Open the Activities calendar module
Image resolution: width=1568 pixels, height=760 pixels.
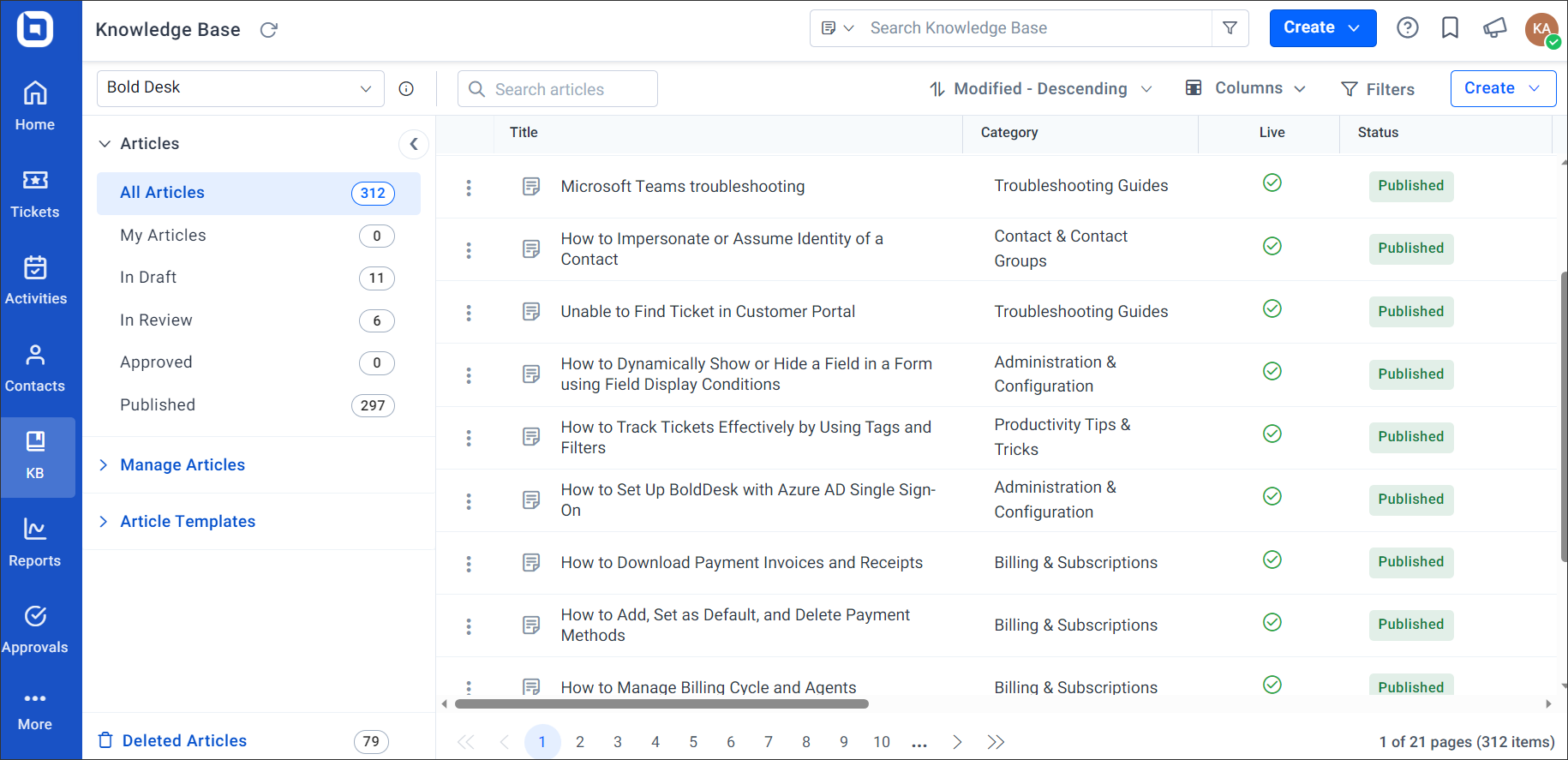point(35,281)
